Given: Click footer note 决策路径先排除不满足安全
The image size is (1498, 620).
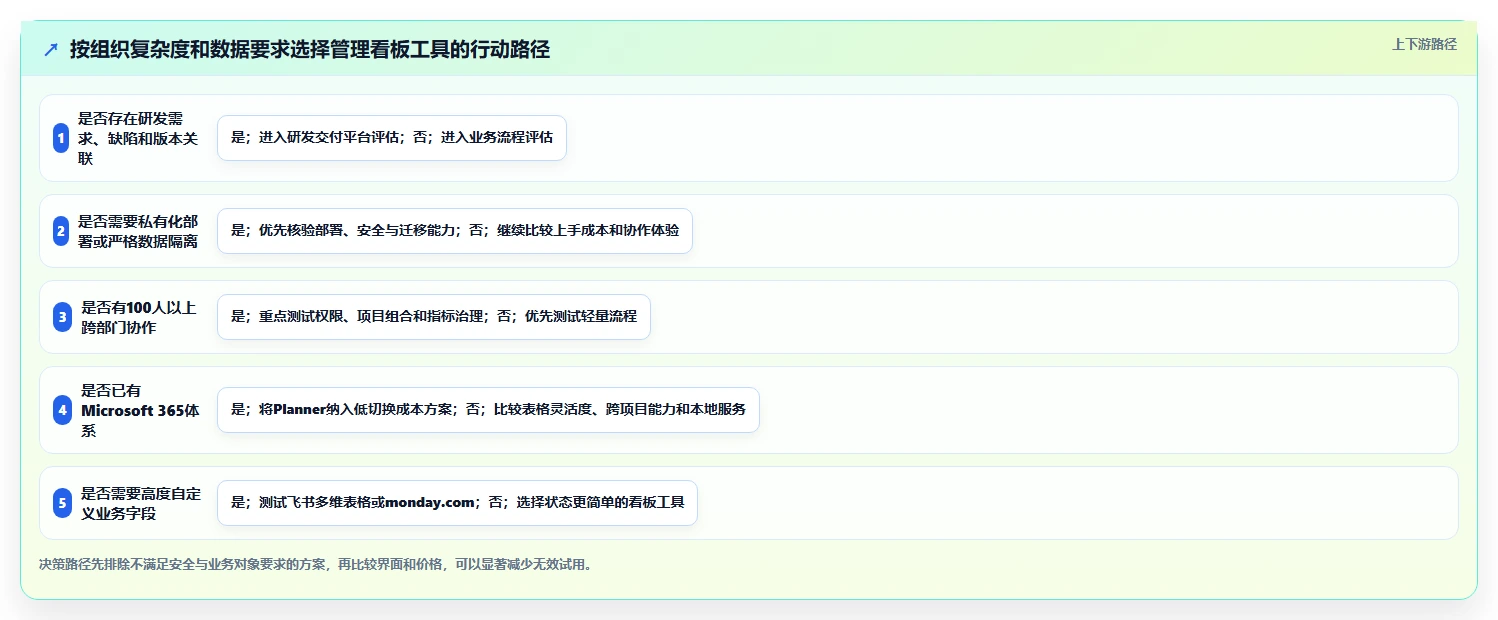Looking at the screenshot, I should pos(316,564).
